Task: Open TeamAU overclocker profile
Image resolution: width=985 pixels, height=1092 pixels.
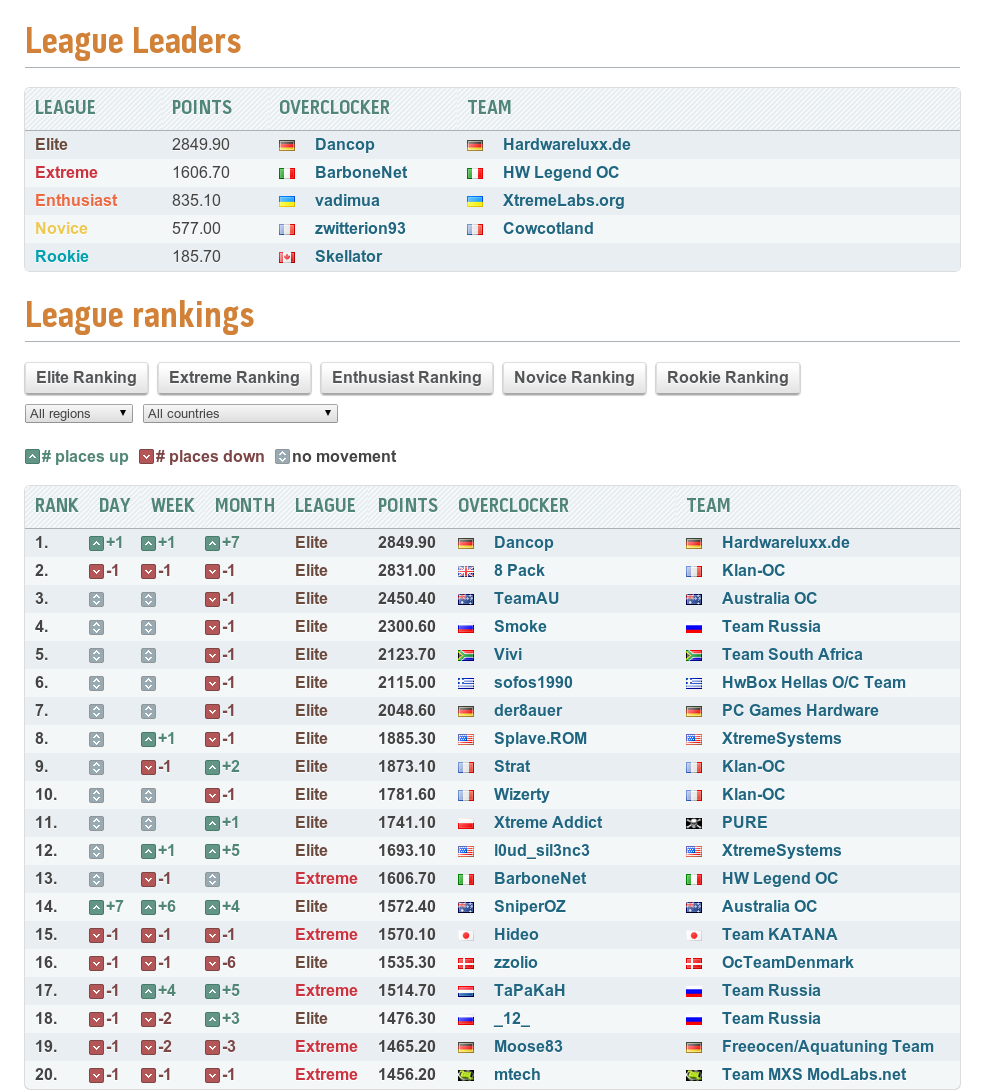Action: pyautogui.click(x=527, y=598)
